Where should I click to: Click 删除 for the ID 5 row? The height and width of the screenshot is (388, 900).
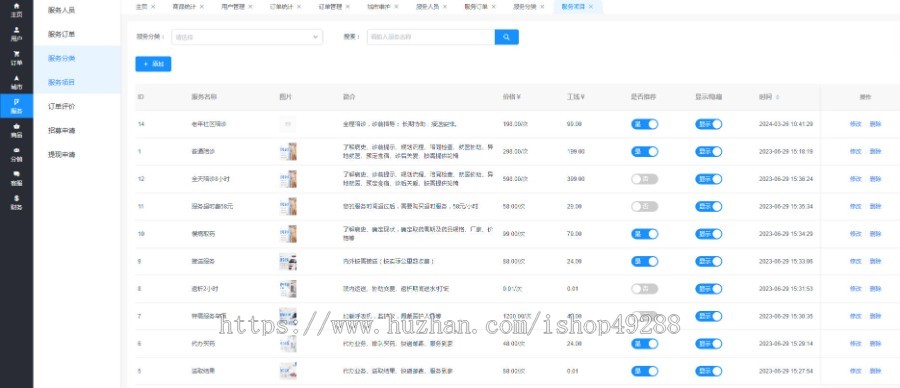click(x=875, y=371)
